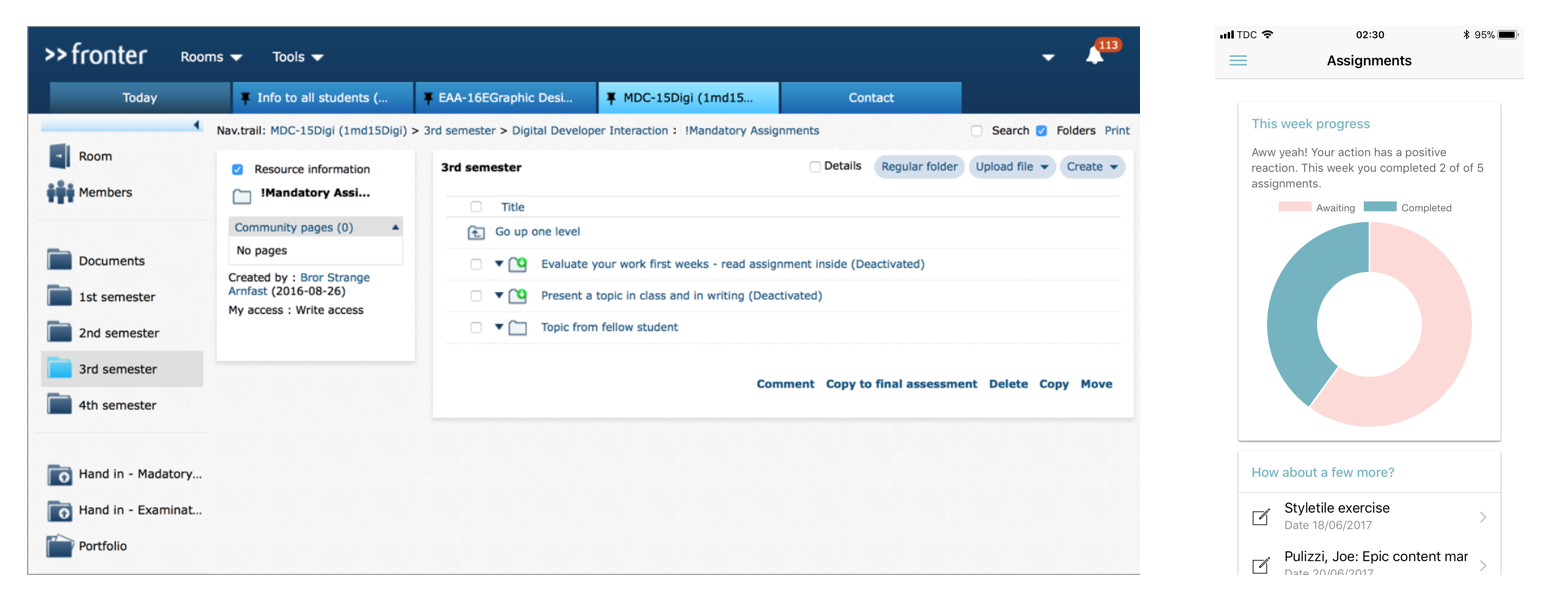
Task: Collapse the Community pages section
Action: point(395,228)
